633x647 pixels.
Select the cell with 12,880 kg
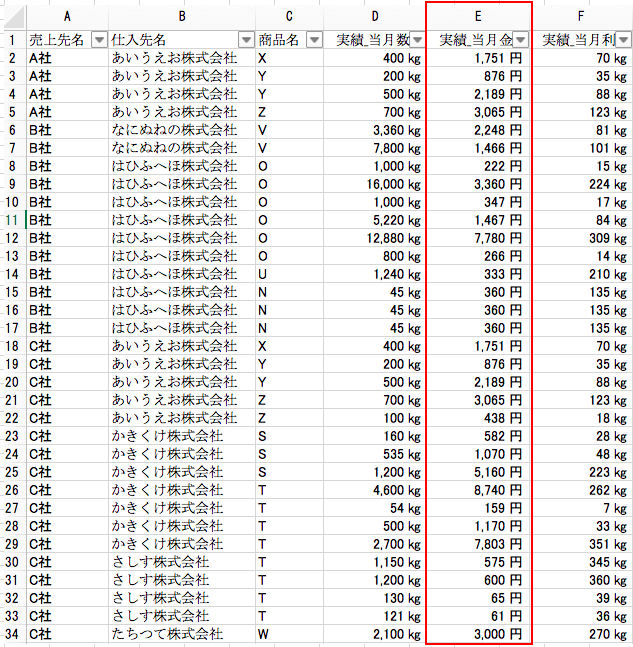[x=375, y=238]
